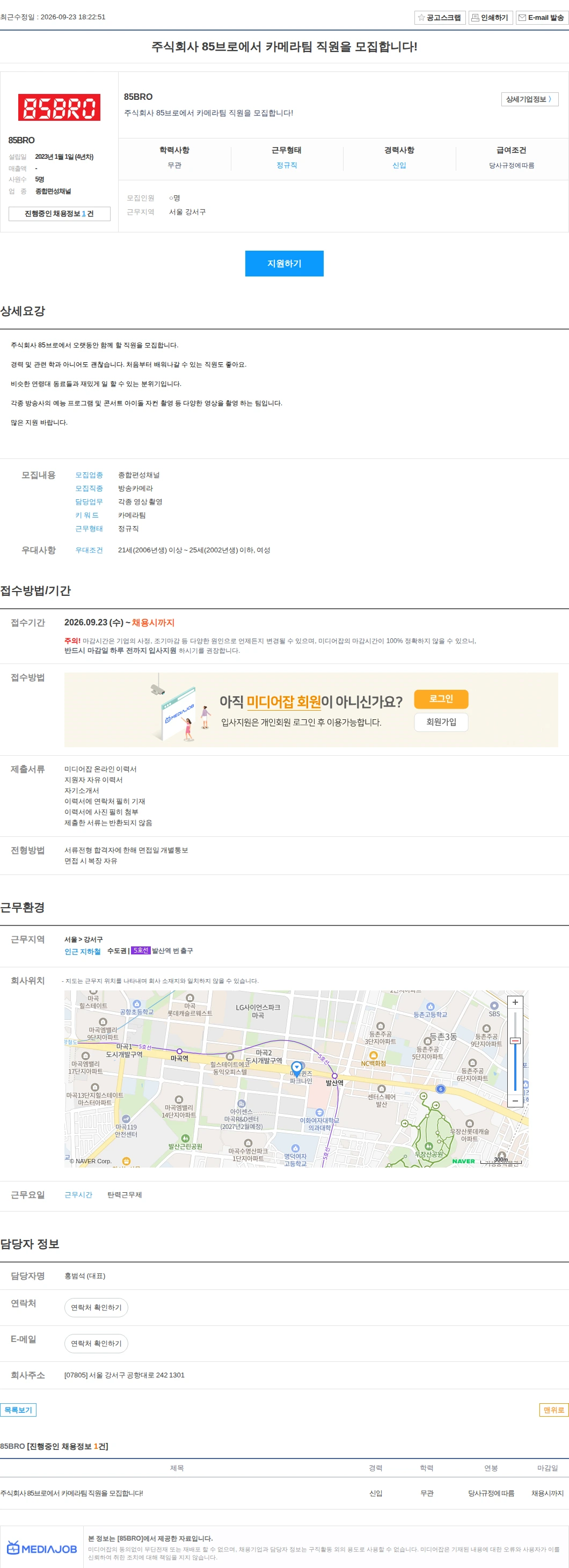Click 연락처 확인하기 in 연락처 row
Image resolution: width=569 pixels, height=1568 pixels.
point(96,1308)
